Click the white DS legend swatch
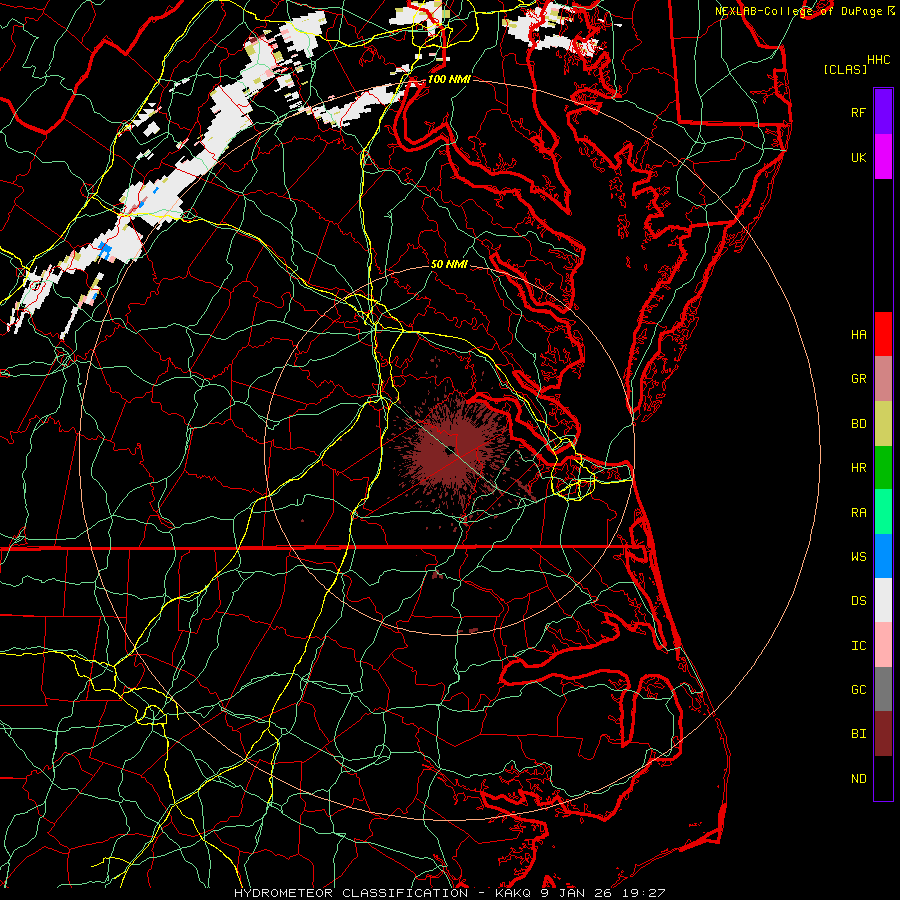Viewport: 900px width, 900px height. pyautogui.click(x=883, y=600)
